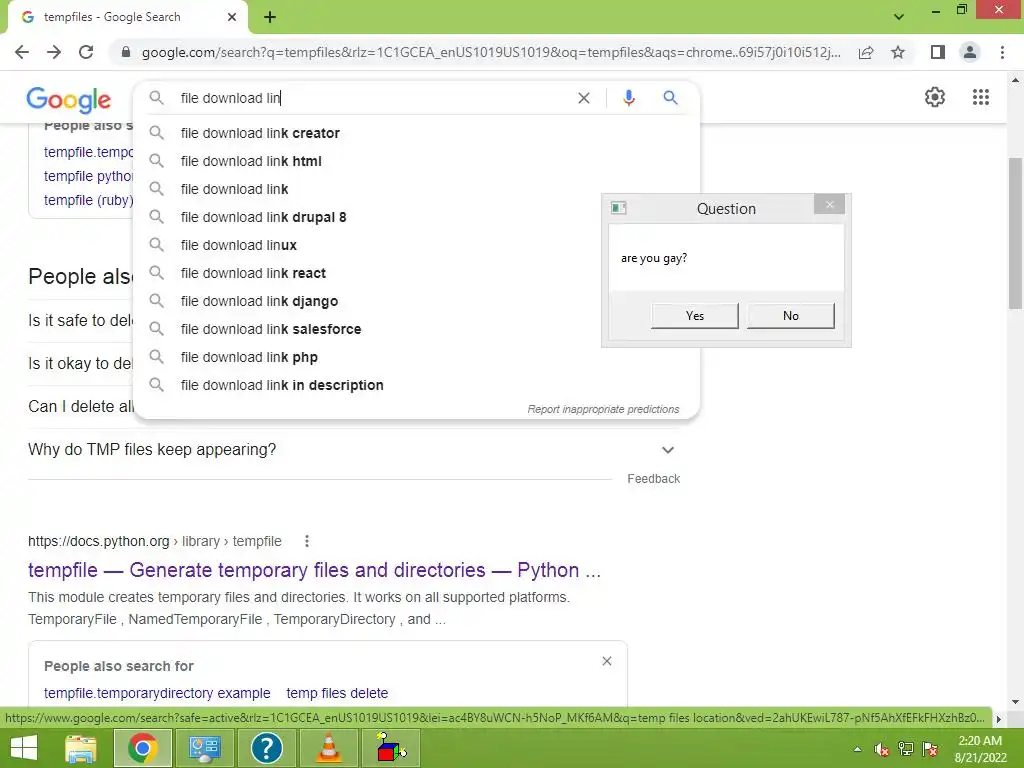
Task: Click the Google logo
Action: pos(69,99)
